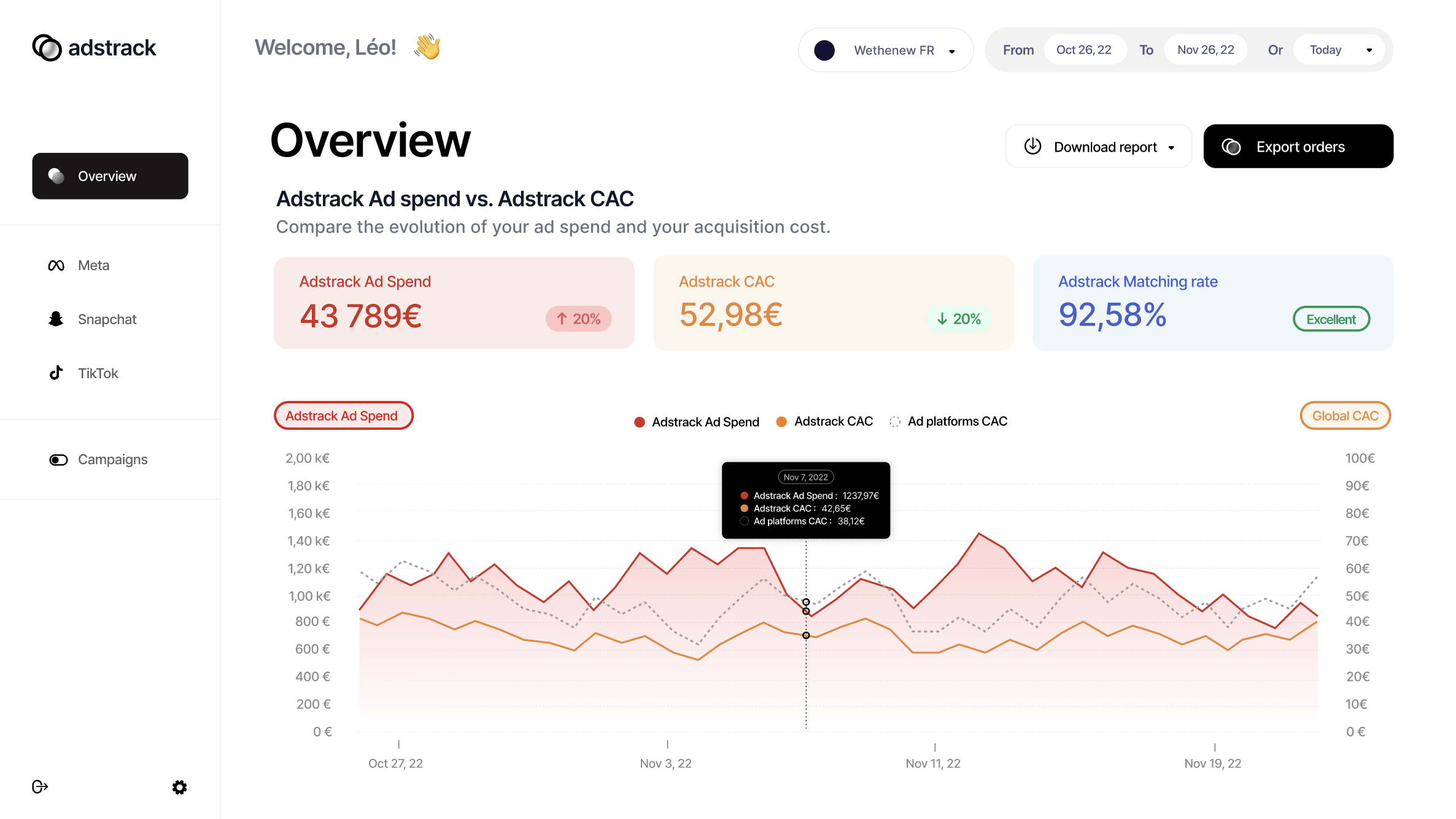Expand the Wethenew FR account dropdown

coord(886,50)
